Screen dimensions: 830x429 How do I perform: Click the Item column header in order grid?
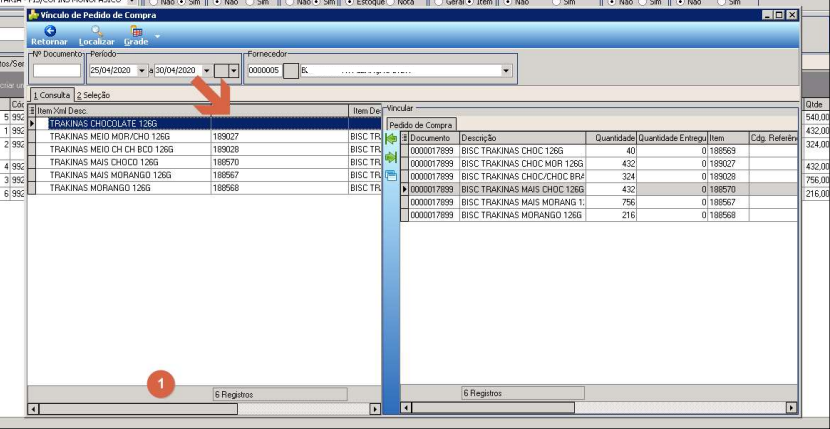(728, 138)
